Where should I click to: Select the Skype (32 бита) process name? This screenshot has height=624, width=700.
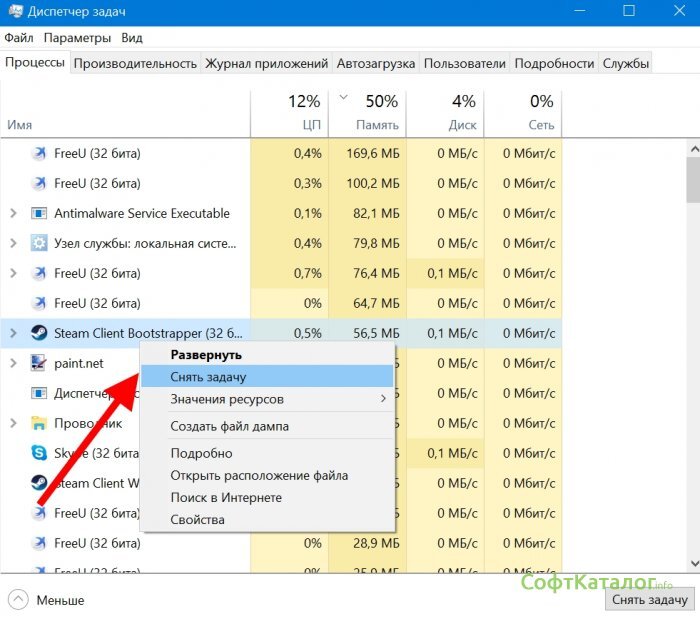[96, 453]
